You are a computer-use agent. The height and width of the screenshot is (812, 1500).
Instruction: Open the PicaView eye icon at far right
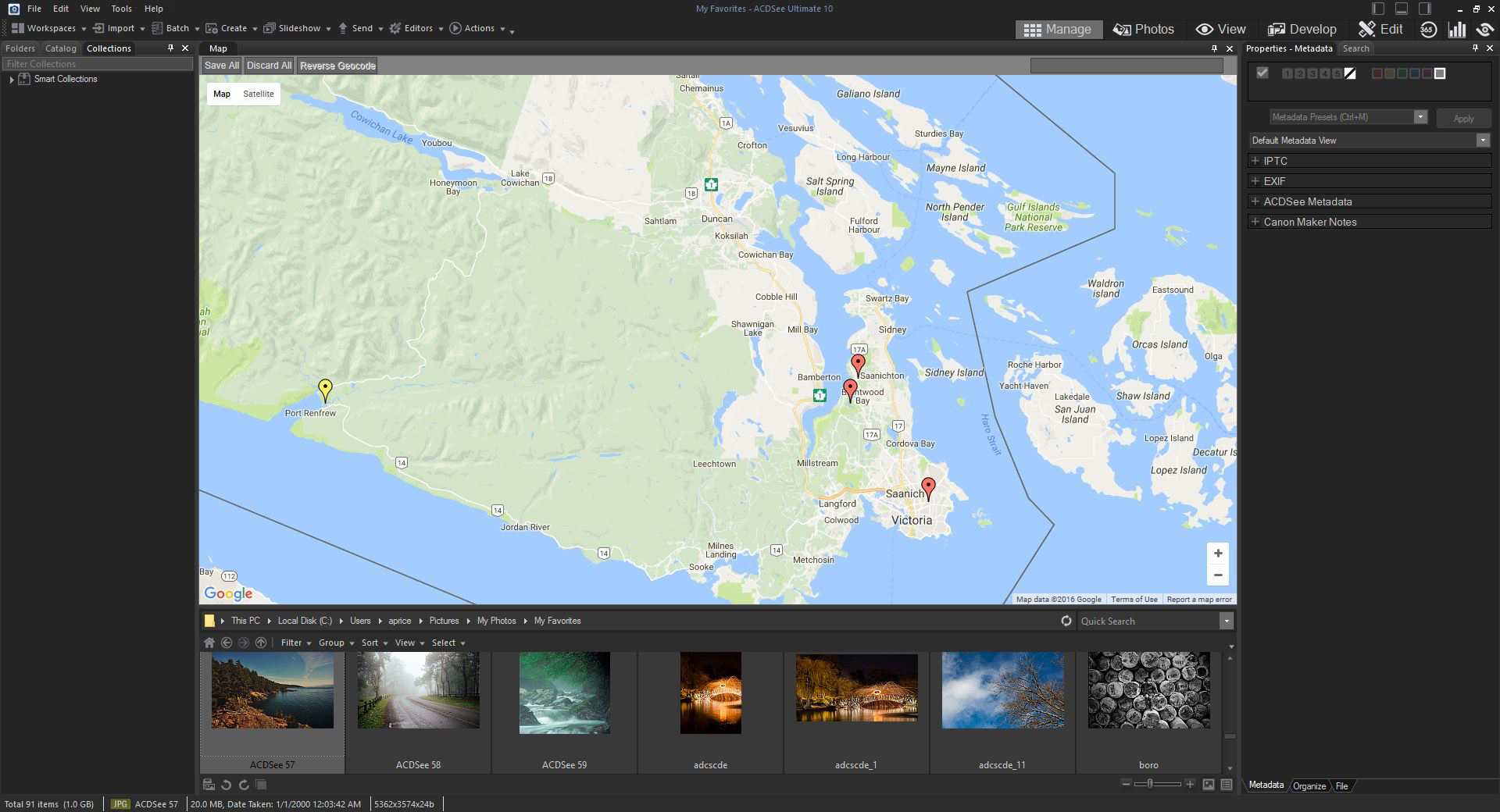pos(1485,30)
